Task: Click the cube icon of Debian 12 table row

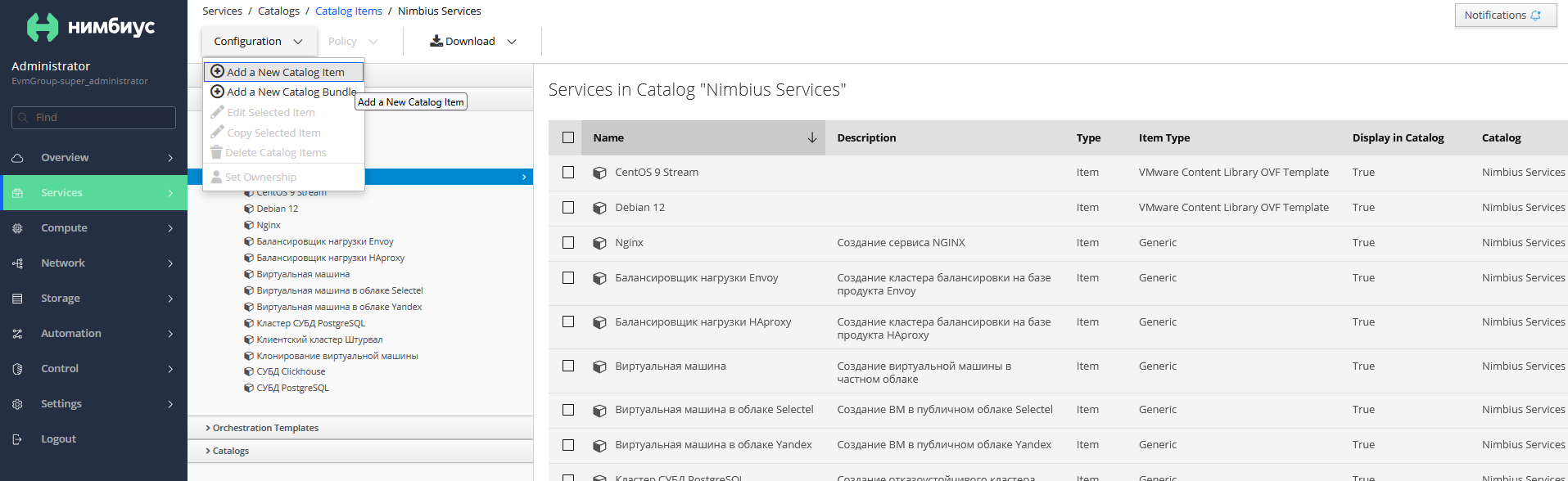Action: coord(599,208)
